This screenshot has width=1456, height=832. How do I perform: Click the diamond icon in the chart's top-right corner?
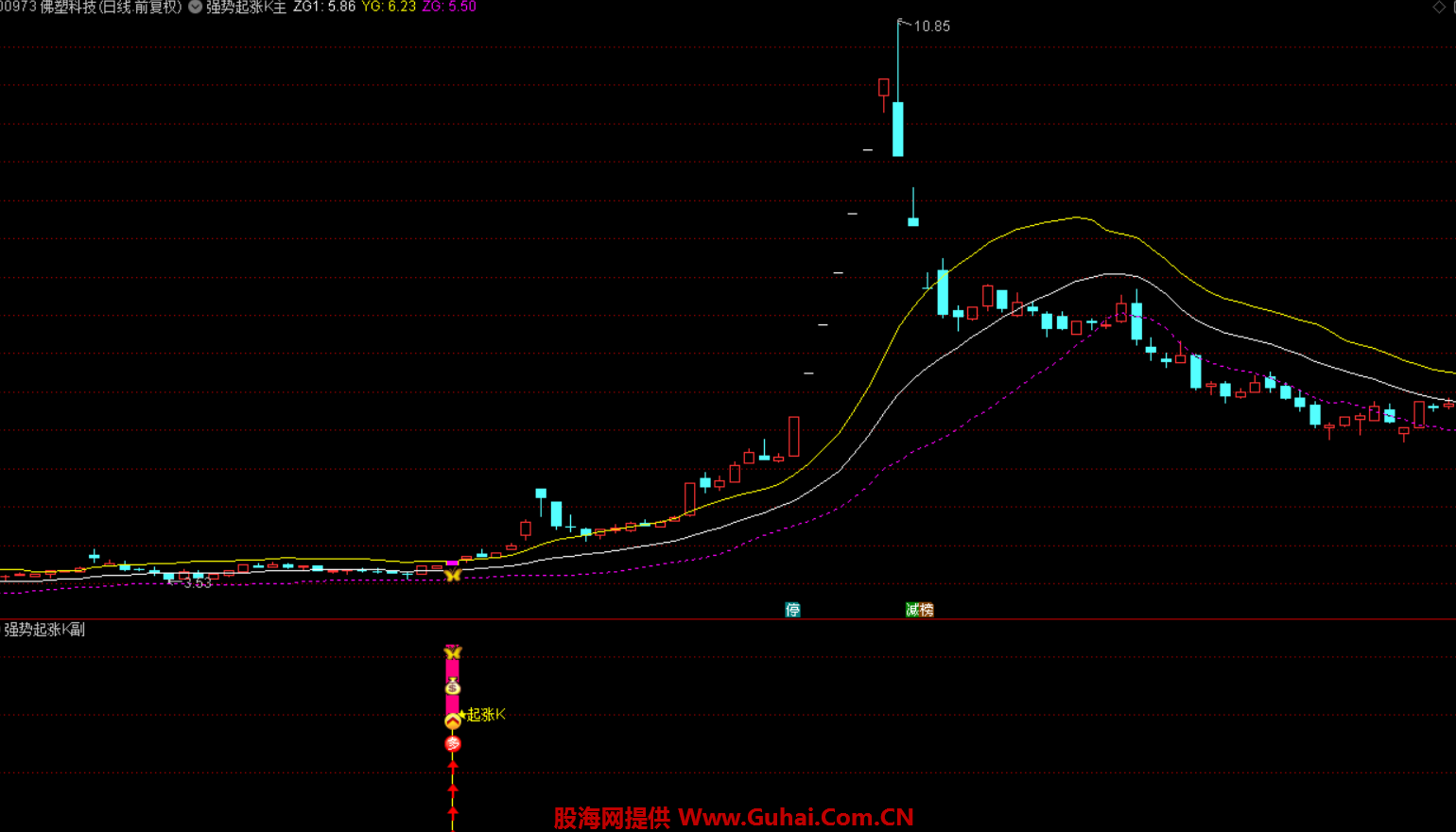[x=1440, y=7]
